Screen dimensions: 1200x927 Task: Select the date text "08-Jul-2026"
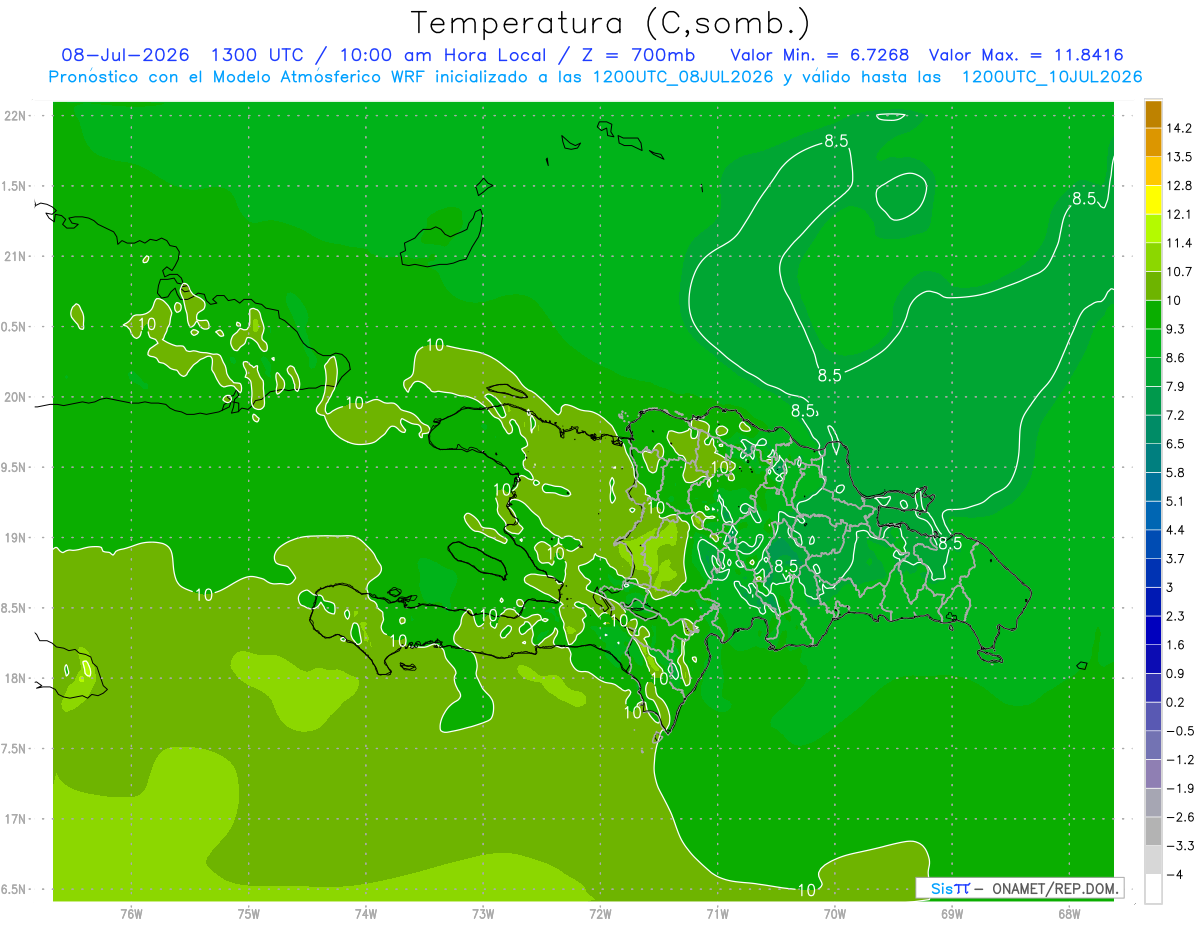[x=125, y=54]
